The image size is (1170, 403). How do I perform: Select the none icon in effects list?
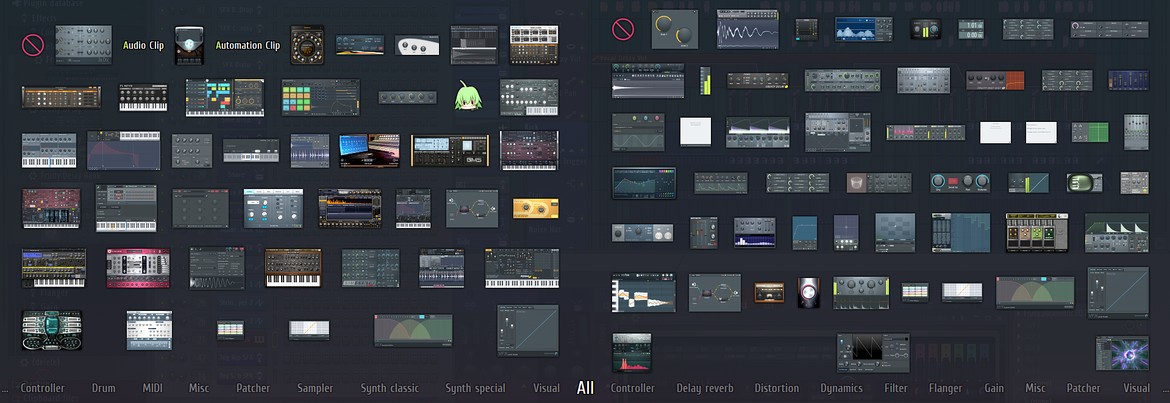point(623,29)
